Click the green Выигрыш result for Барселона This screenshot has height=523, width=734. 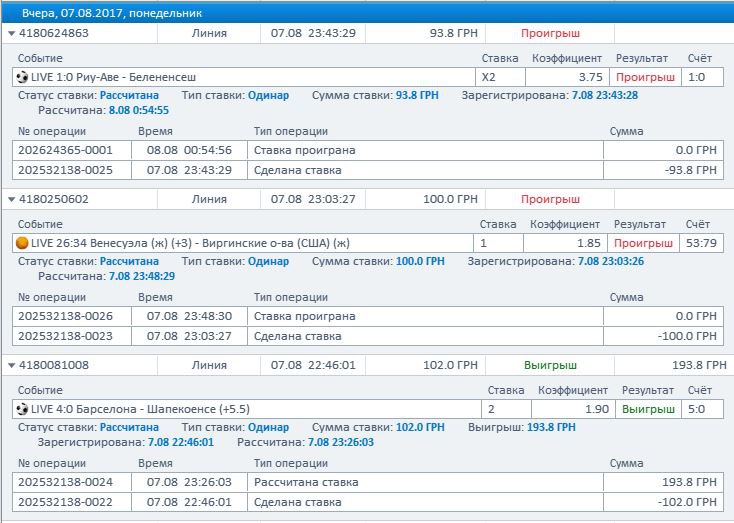648,409
